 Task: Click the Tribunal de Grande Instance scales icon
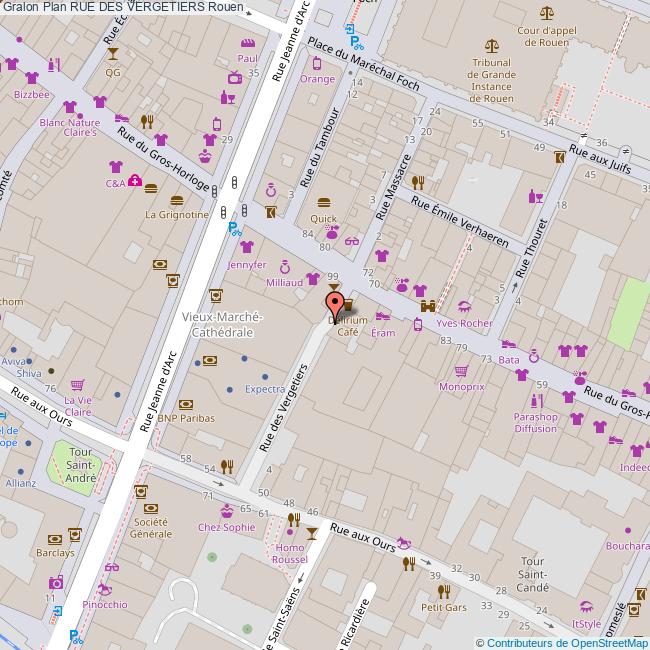pos(491,46)
